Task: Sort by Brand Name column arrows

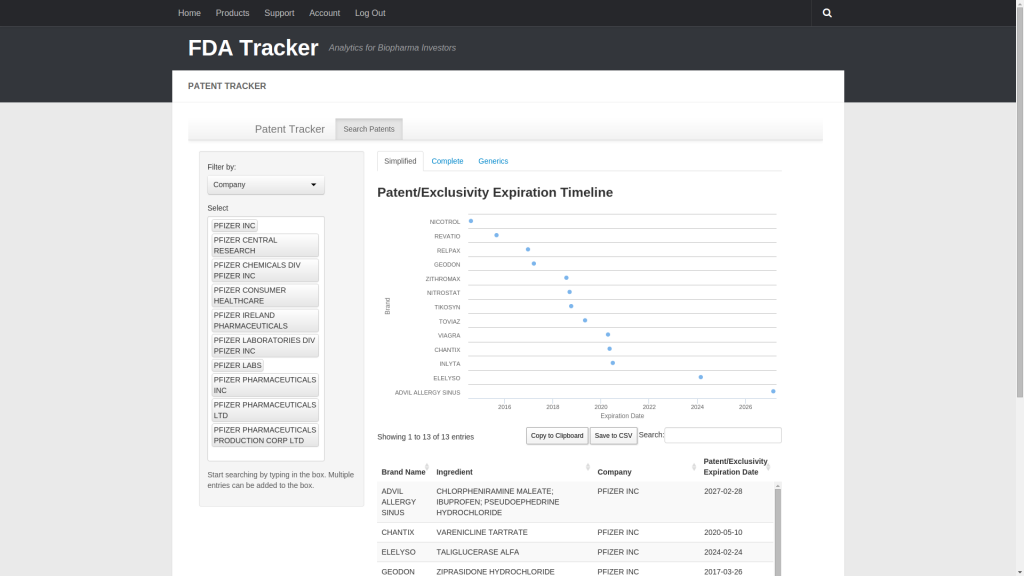Action: tap(427, 467)
